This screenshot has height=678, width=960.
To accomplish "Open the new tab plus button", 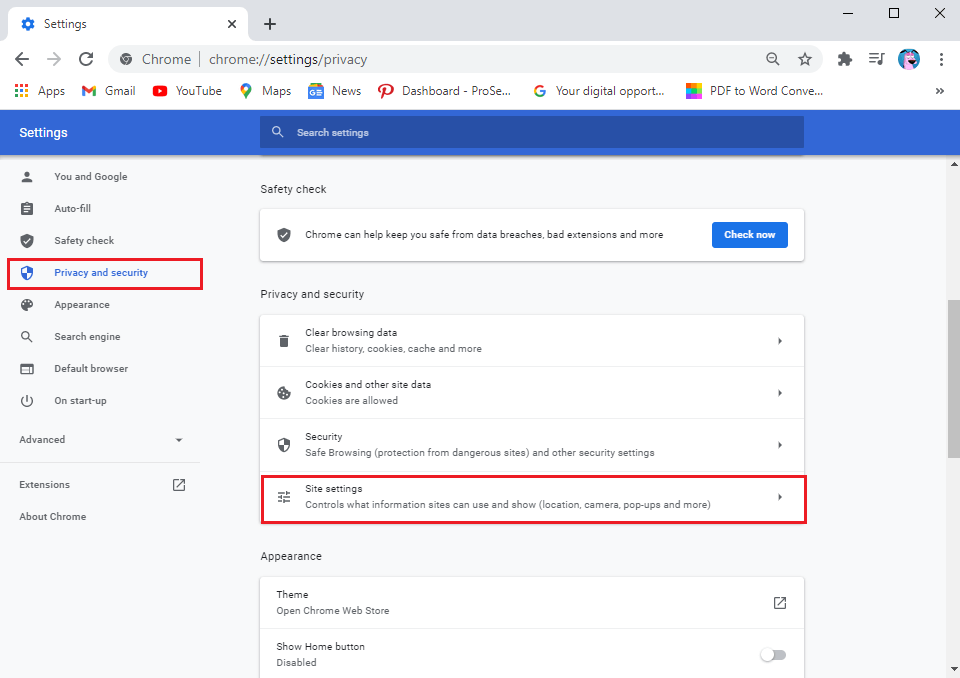I will coord(270,24).
